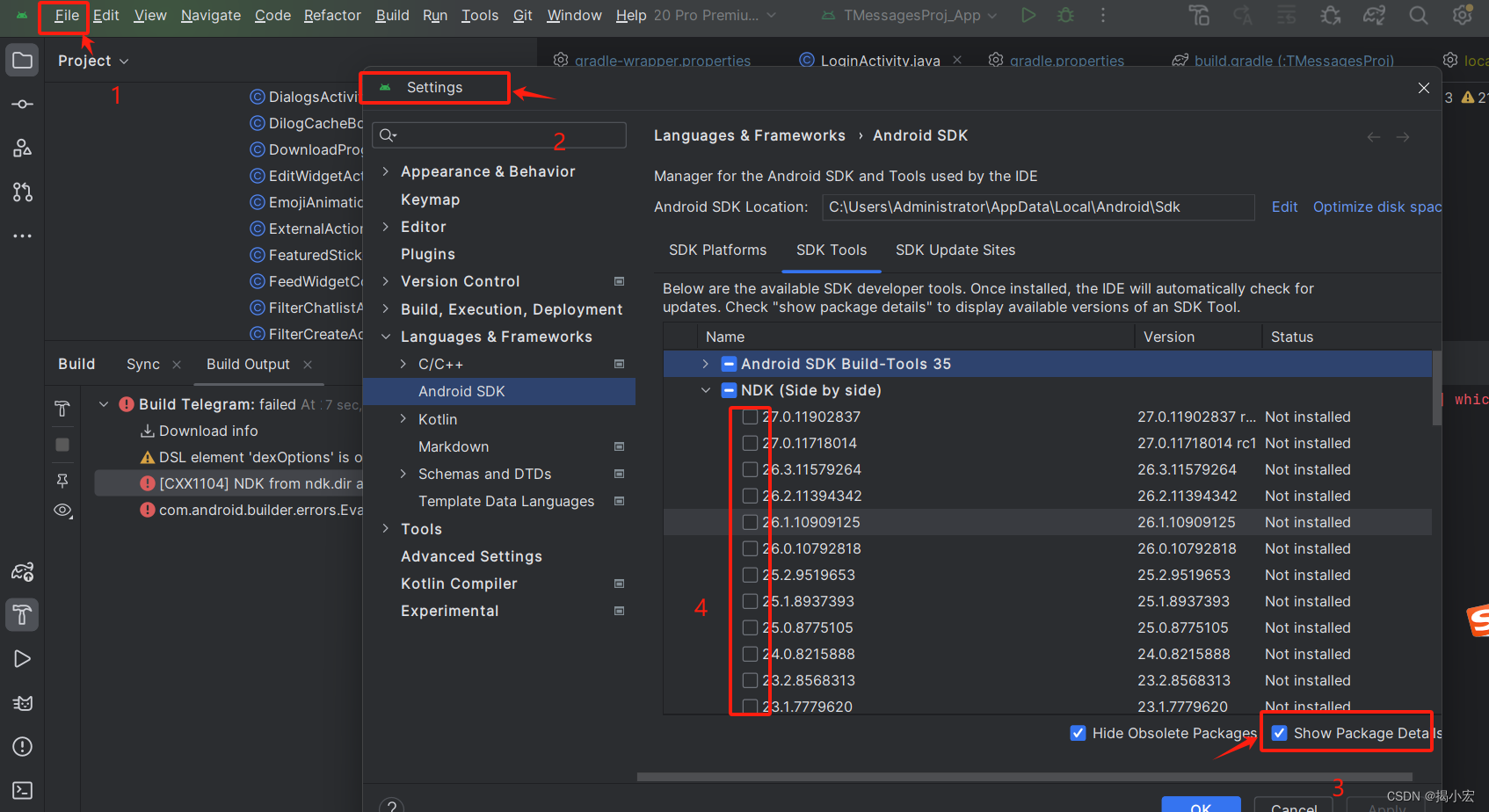Open the IDE settings gear icon

(1462, 15)
